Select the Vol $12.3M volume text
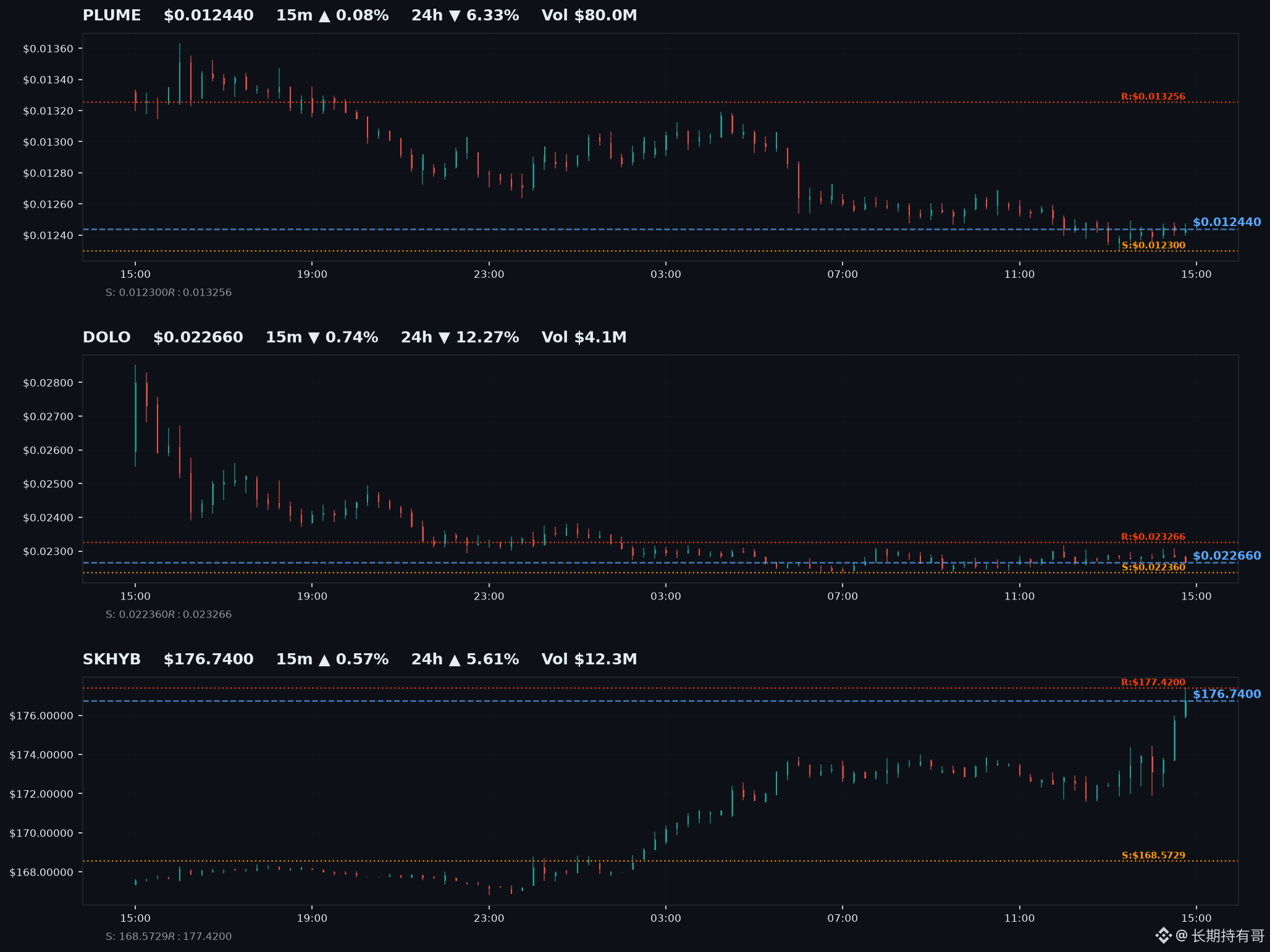 pyautogui.click(x=589, y=659)
